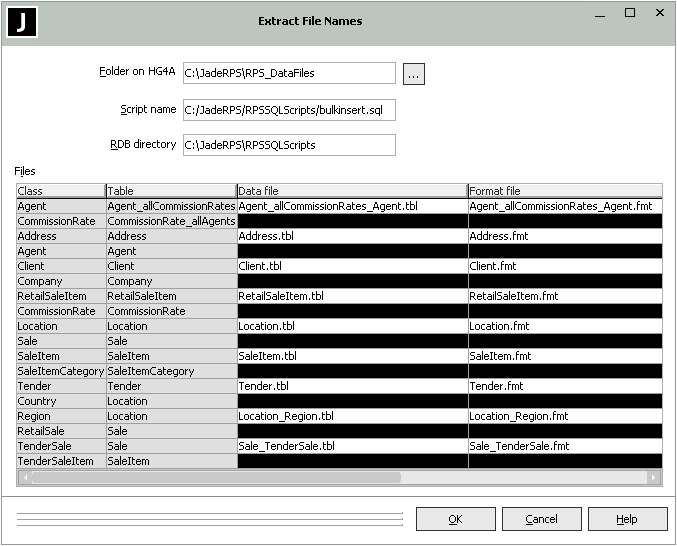The image size is (677, 546).
Task: Select the RDB directory text box
Action: [289, 145]
